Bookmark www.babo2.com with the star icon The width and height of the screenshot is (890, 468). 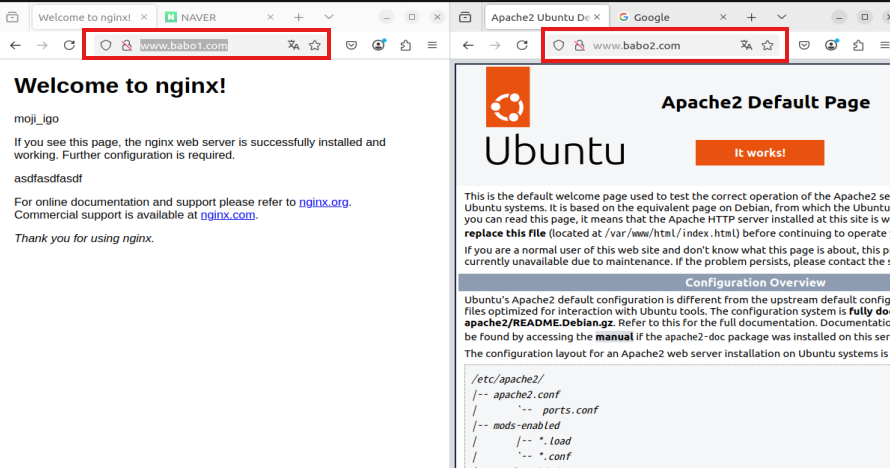(x=768, y=45)
